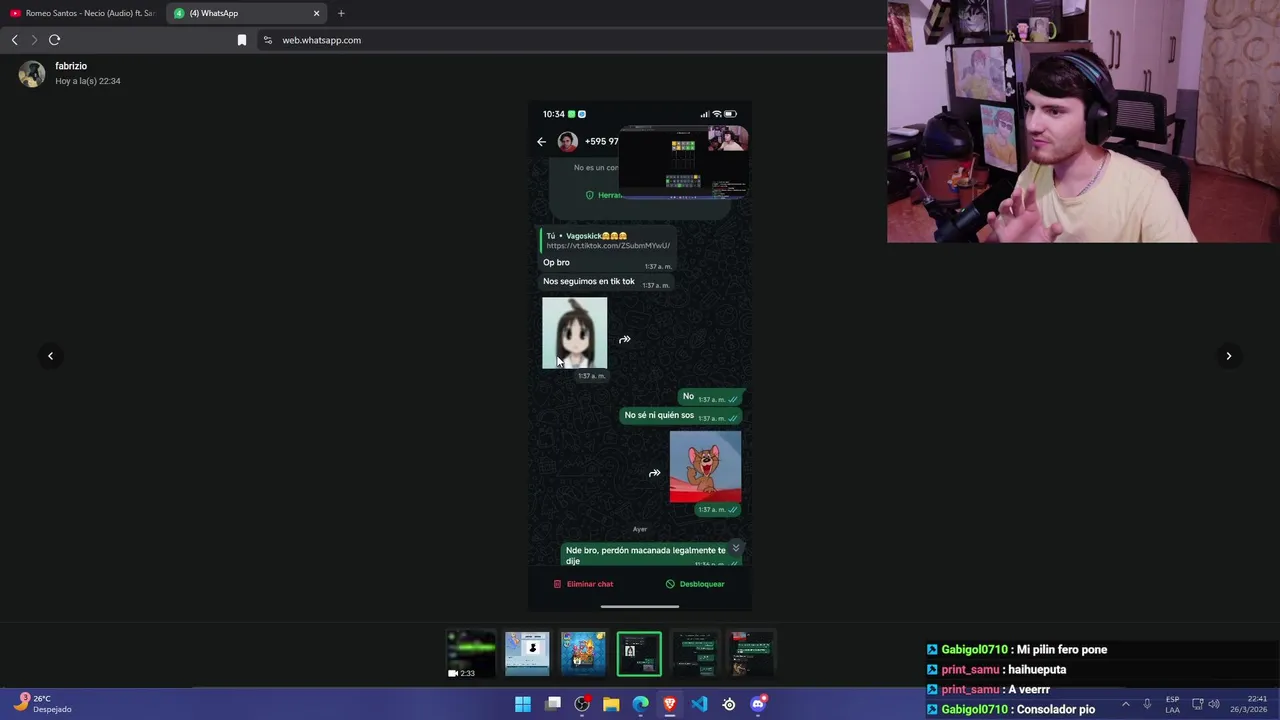Select the green-highlighted current thumbnail

coord(639,654)
